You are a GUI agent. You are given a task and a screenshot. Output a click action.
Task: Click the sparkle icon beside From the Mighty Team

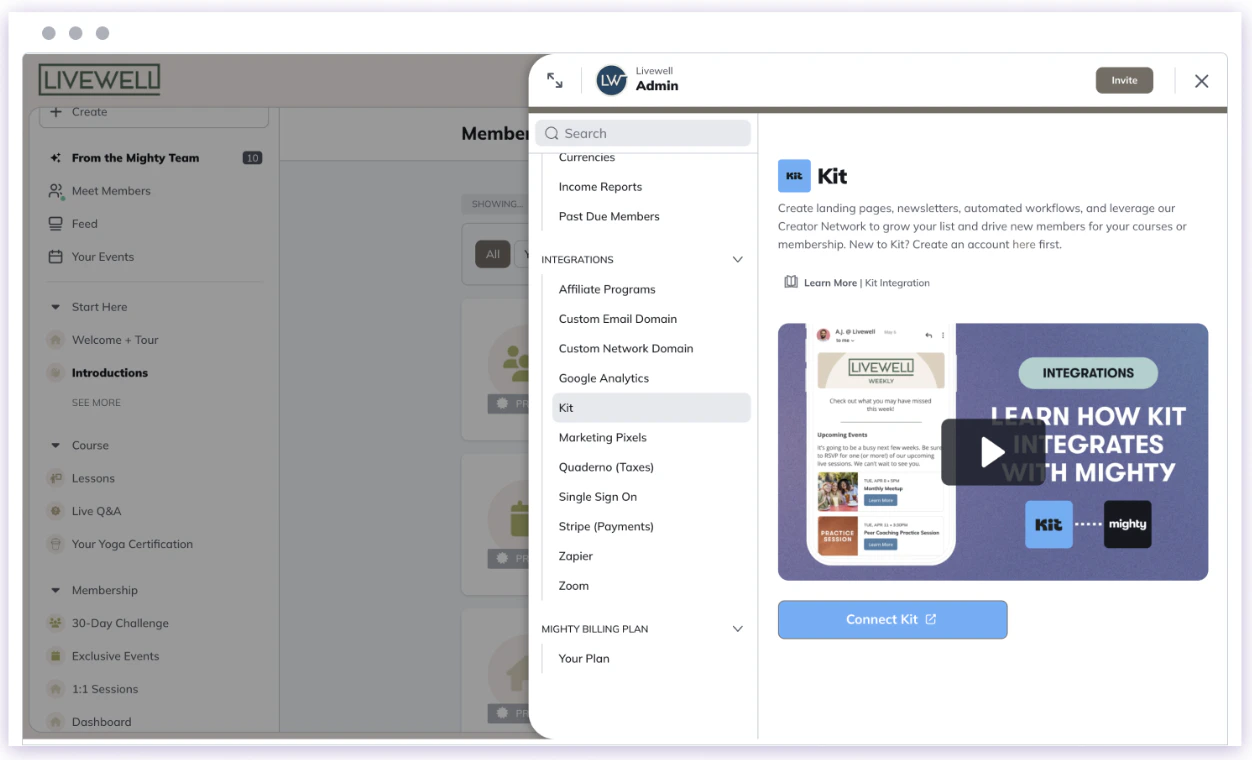[x=55, y=158]
